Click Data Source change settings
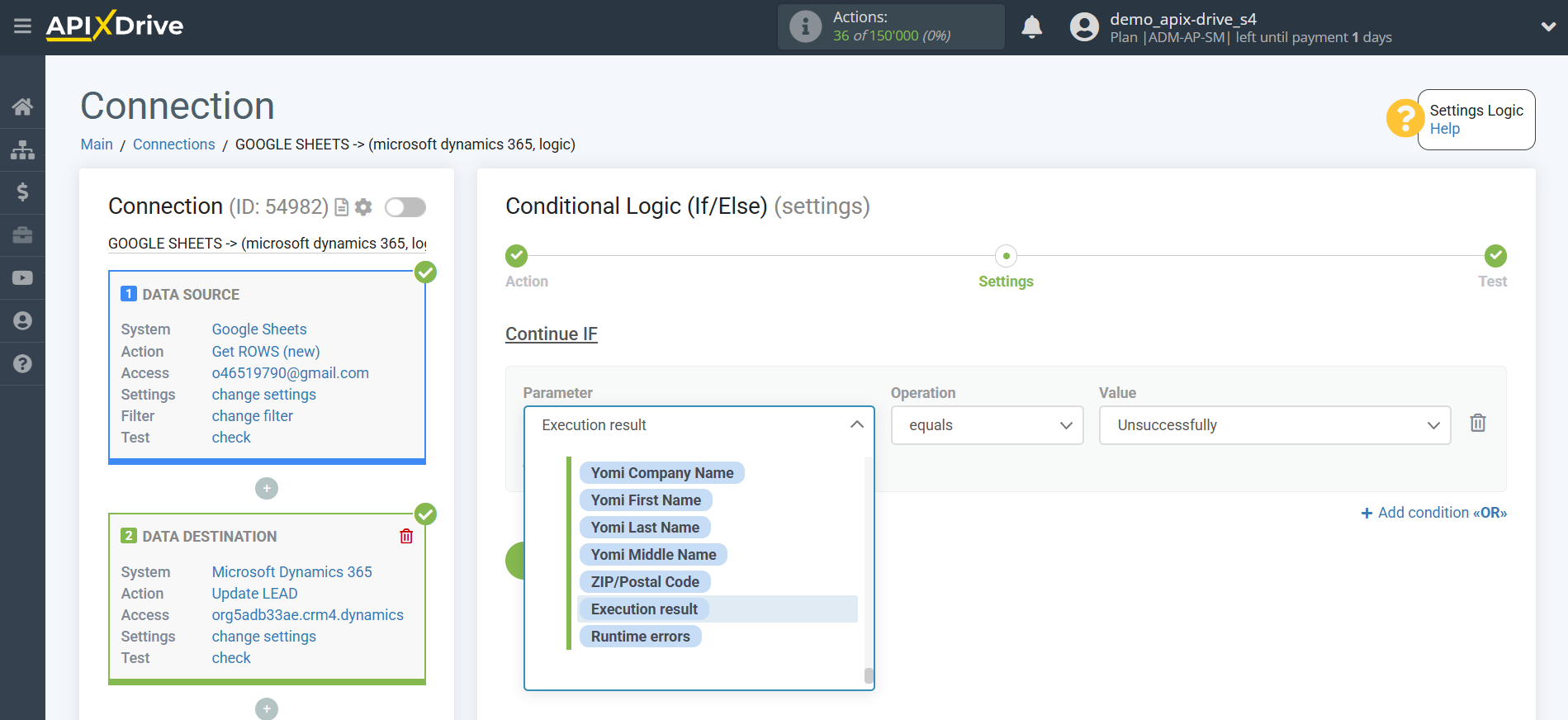This screenshot has height=720, width=1568. [x=264, y=395]
